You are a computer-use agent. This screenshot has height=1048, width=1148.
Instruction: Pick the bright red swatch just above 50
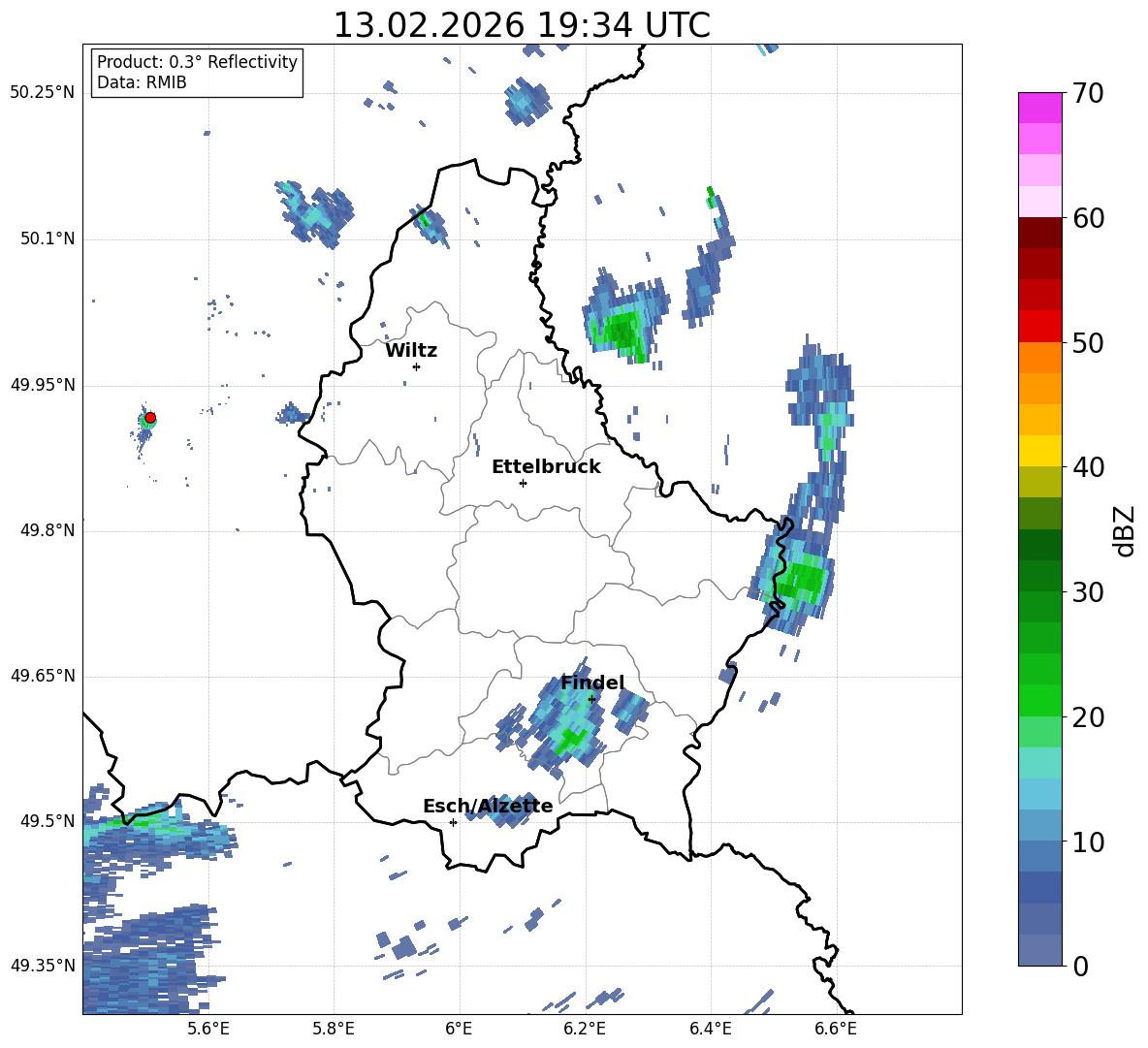pos(1039,327)
